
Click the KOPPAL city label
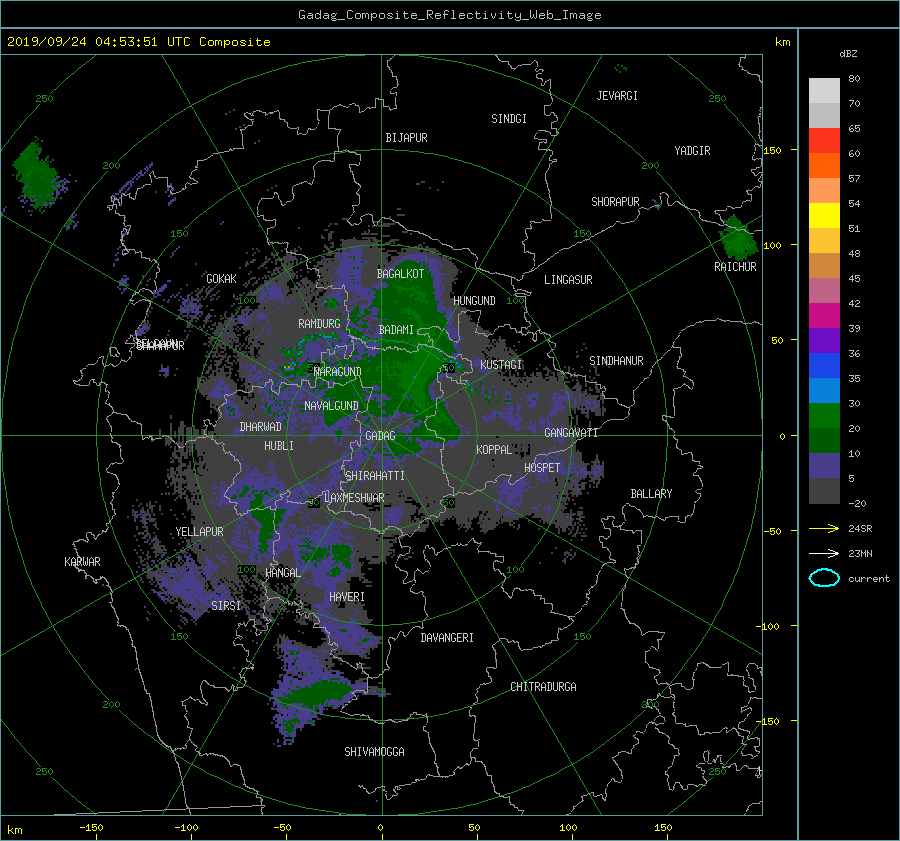[494, 449]
